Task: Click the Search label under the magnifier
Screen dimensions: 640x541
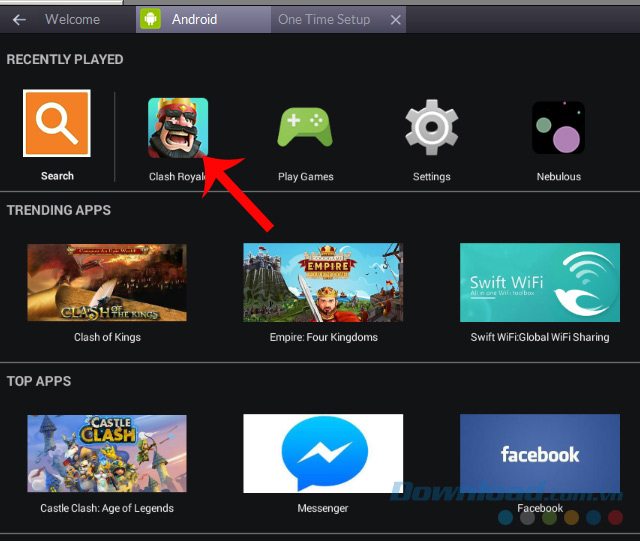Action: [57, 176]
